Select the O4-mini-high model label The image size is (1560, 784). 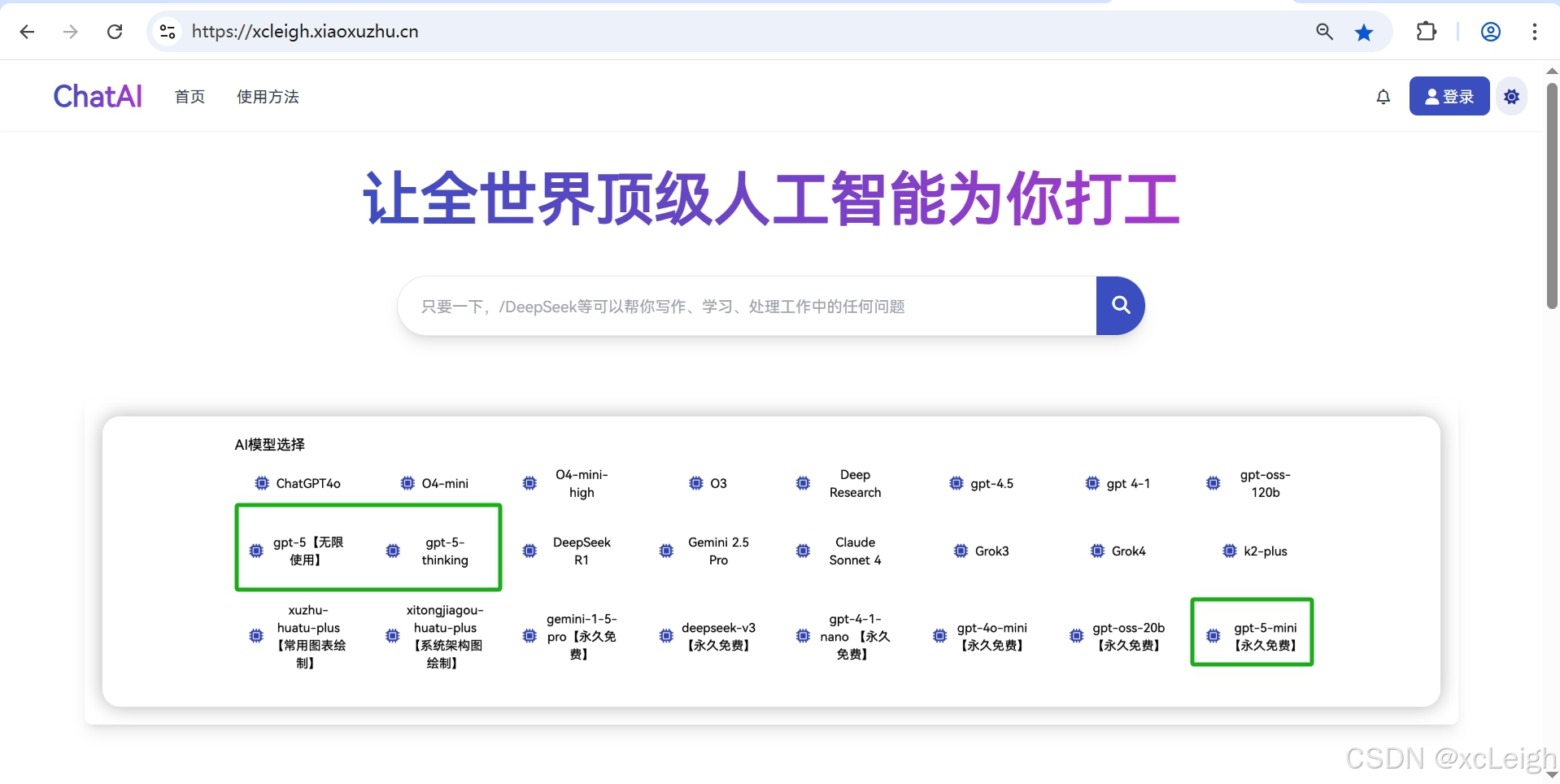click(x=582, y=483)
